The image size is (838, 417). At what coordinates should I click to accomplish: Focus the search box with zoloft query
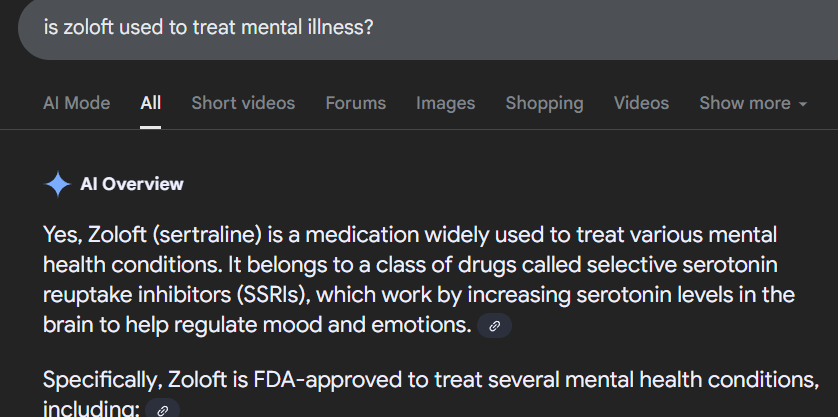coord(400,28)
